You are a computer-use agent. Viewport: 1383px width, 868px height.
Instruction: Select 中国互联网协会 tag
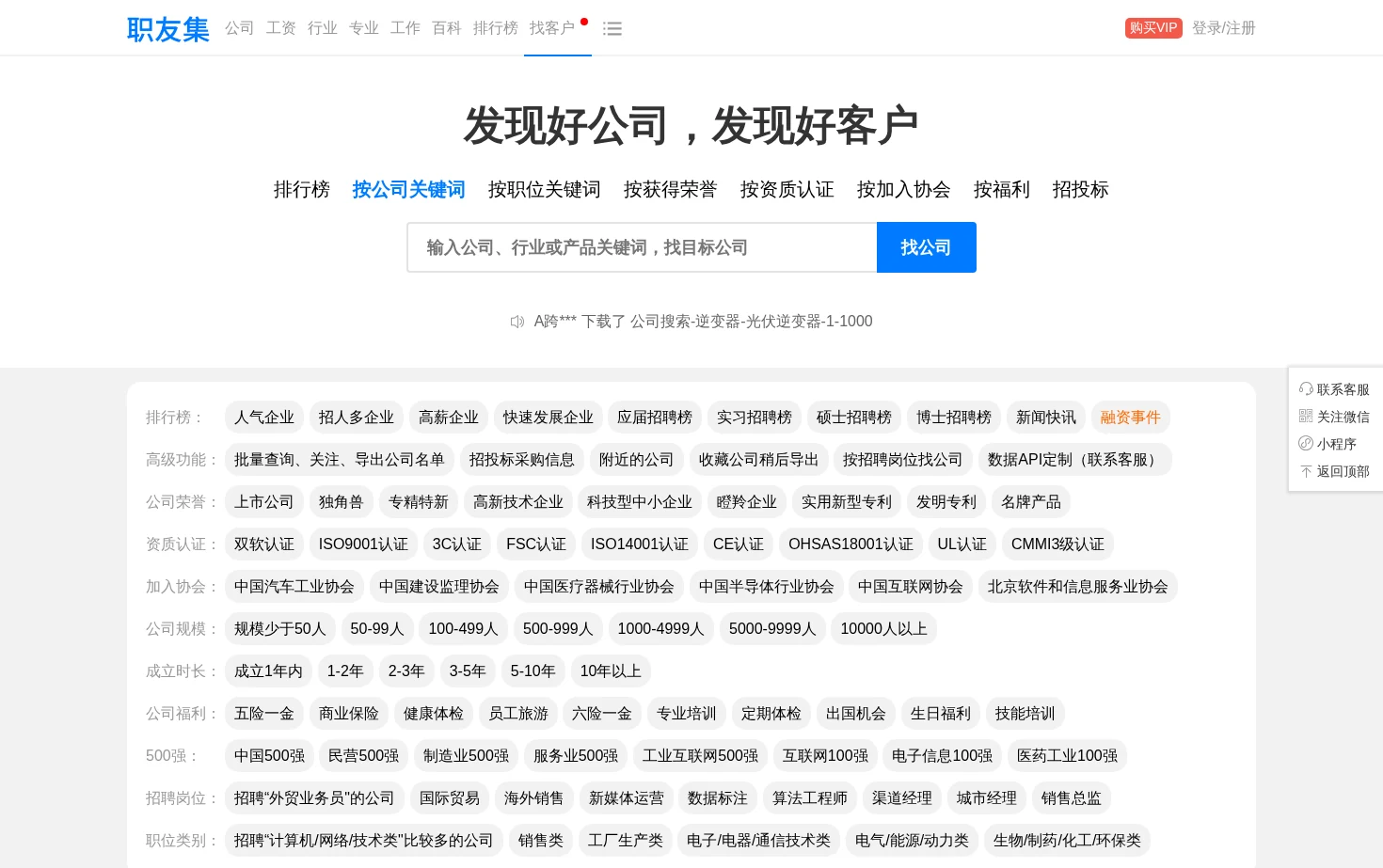coord(911,587)
